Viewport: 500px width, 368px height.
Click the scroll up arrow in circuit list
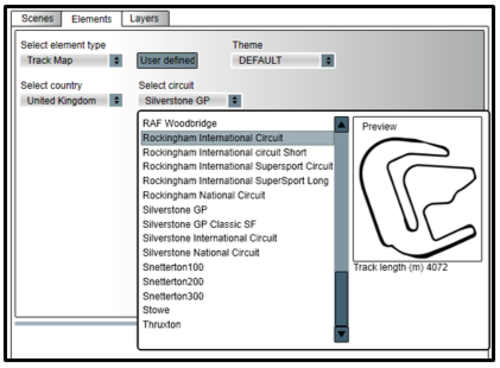(341, 125)
